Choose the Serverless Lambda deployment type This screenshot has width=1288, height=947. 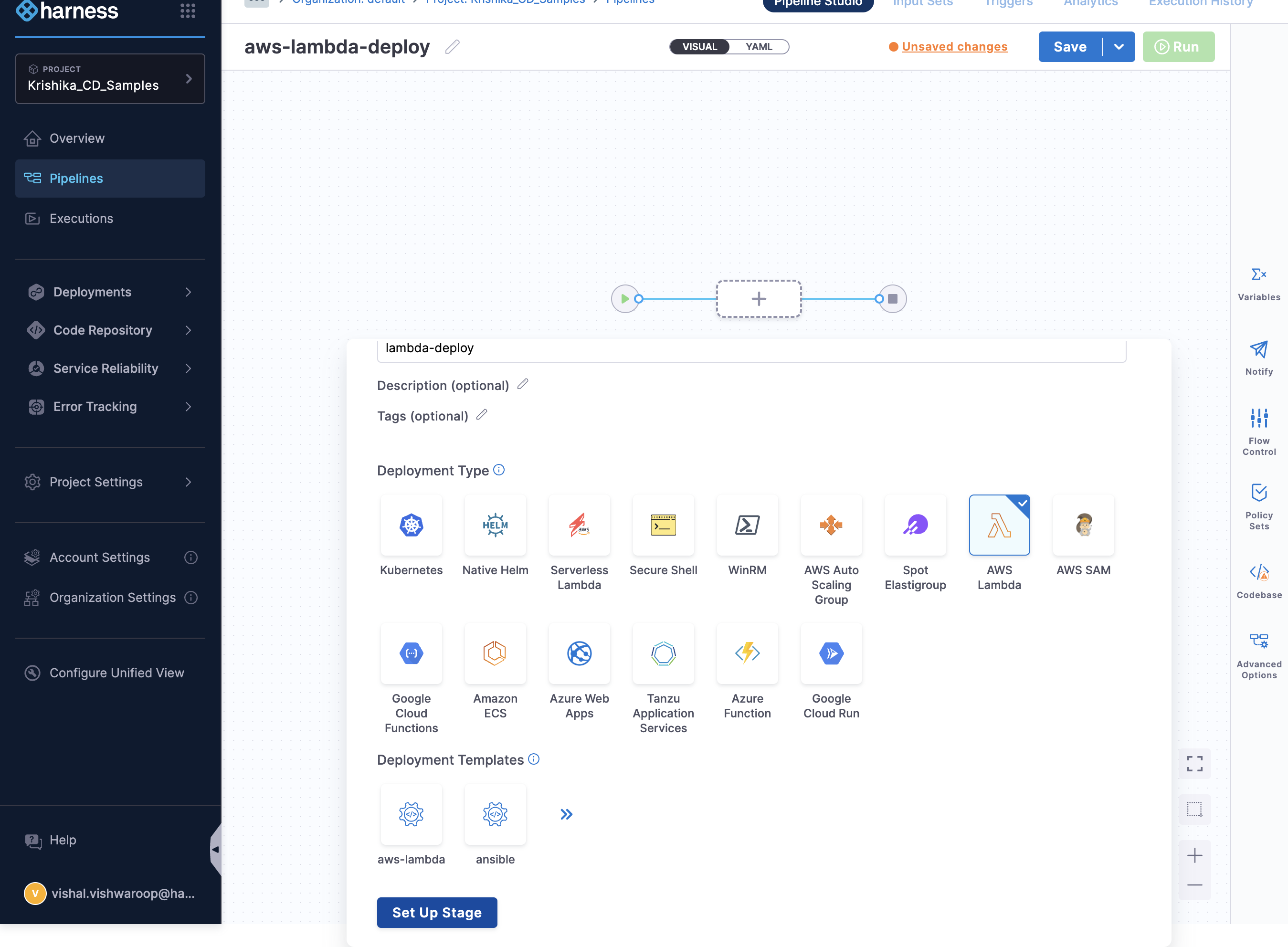(579, 525)
